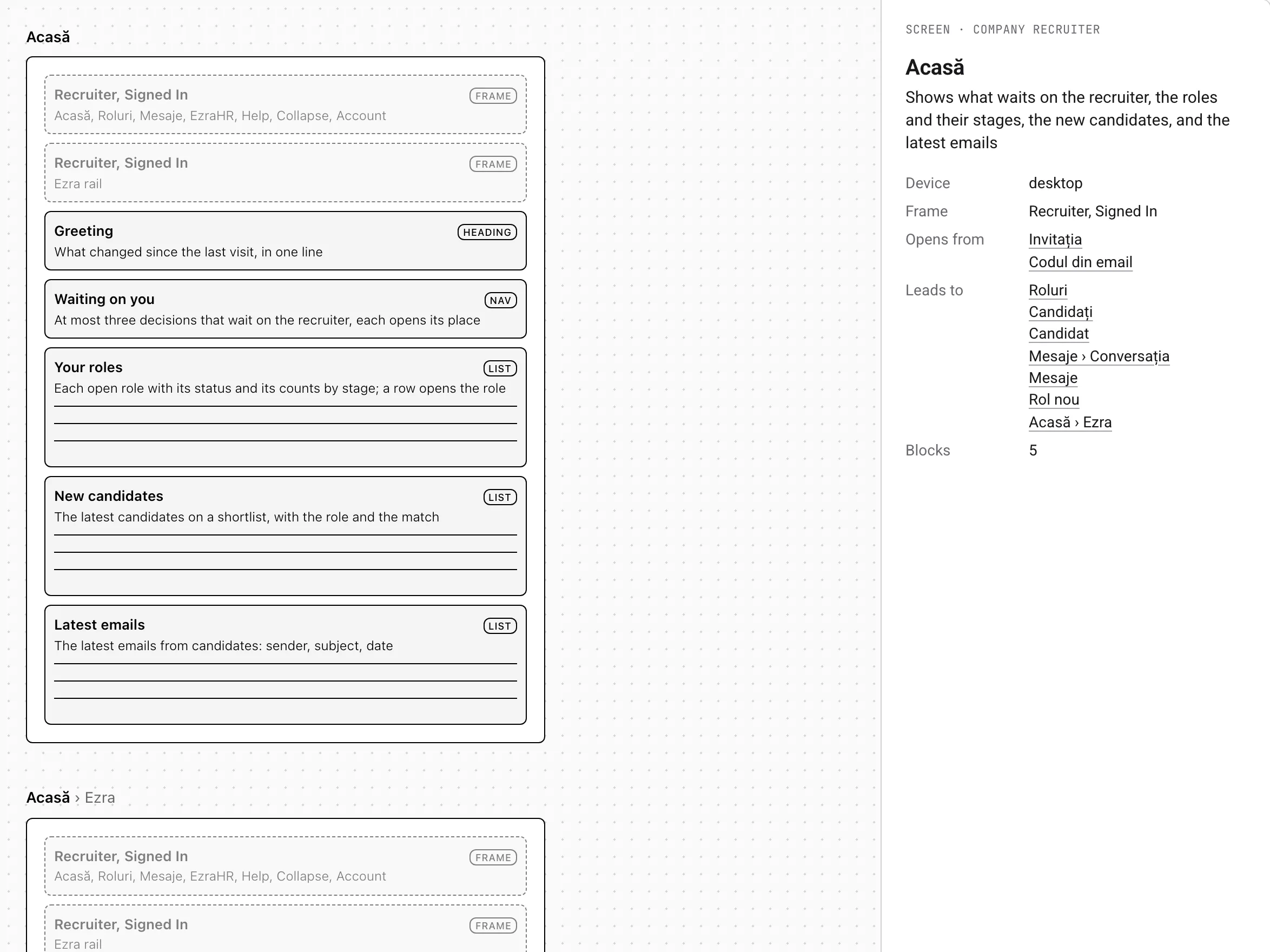Select the Your roles list block
This screenshot has width=1270, height=952.
(286, 407)
